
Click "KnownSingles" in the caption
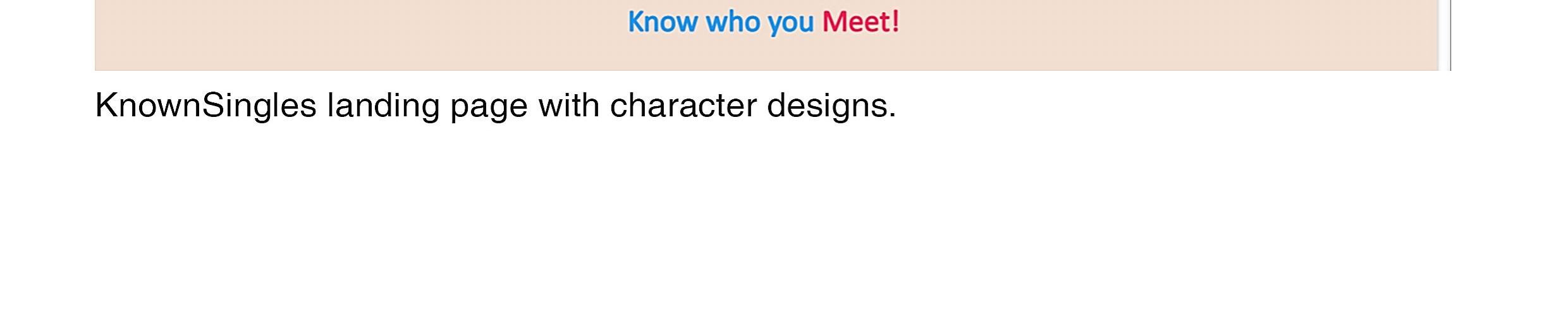tap(205, 105)
